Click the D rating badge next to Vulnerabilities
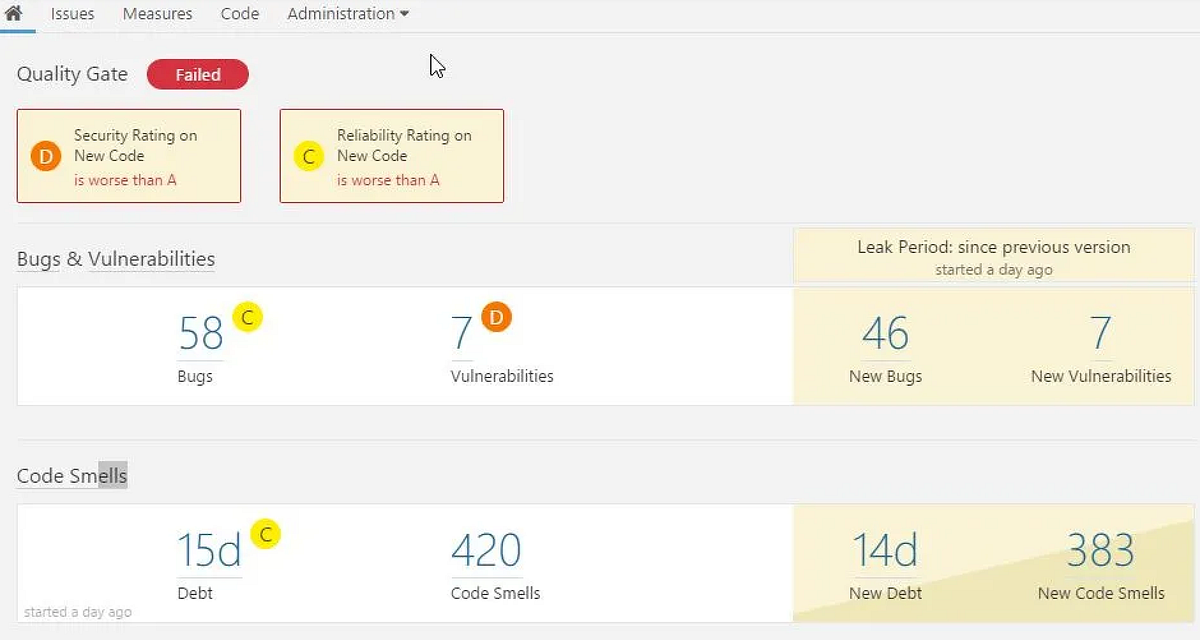Viewport: 1200px width, 640px height. pyautogui.click(x=496, y=316)
